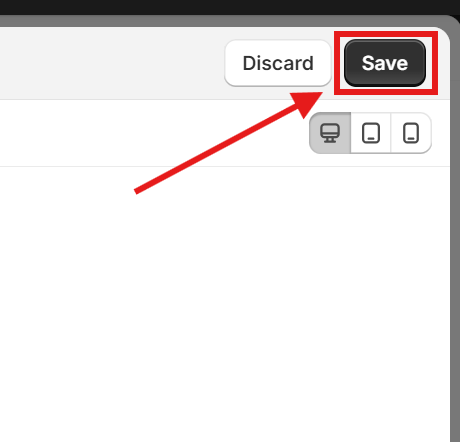Switch to mobile phone preview mode
460x442 pixels.
[411, 133]
